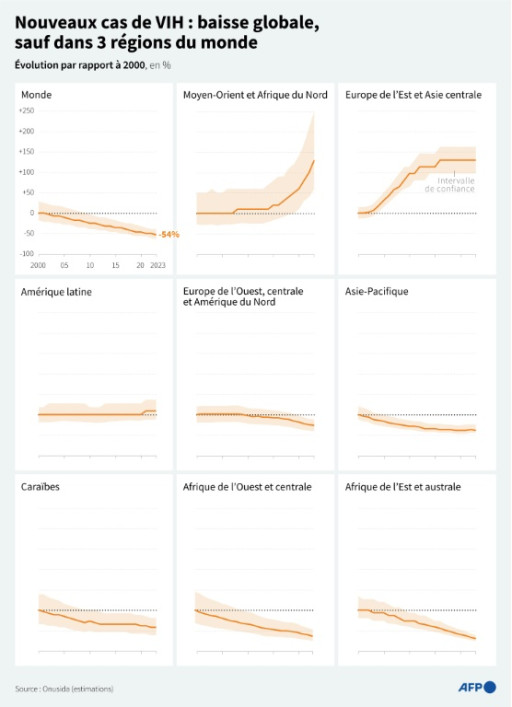Click the subtitle Évolution par rapport à 2000
The width and height of the screenshot is (512, 707).
pyautogui.click(x=92, y=65)
